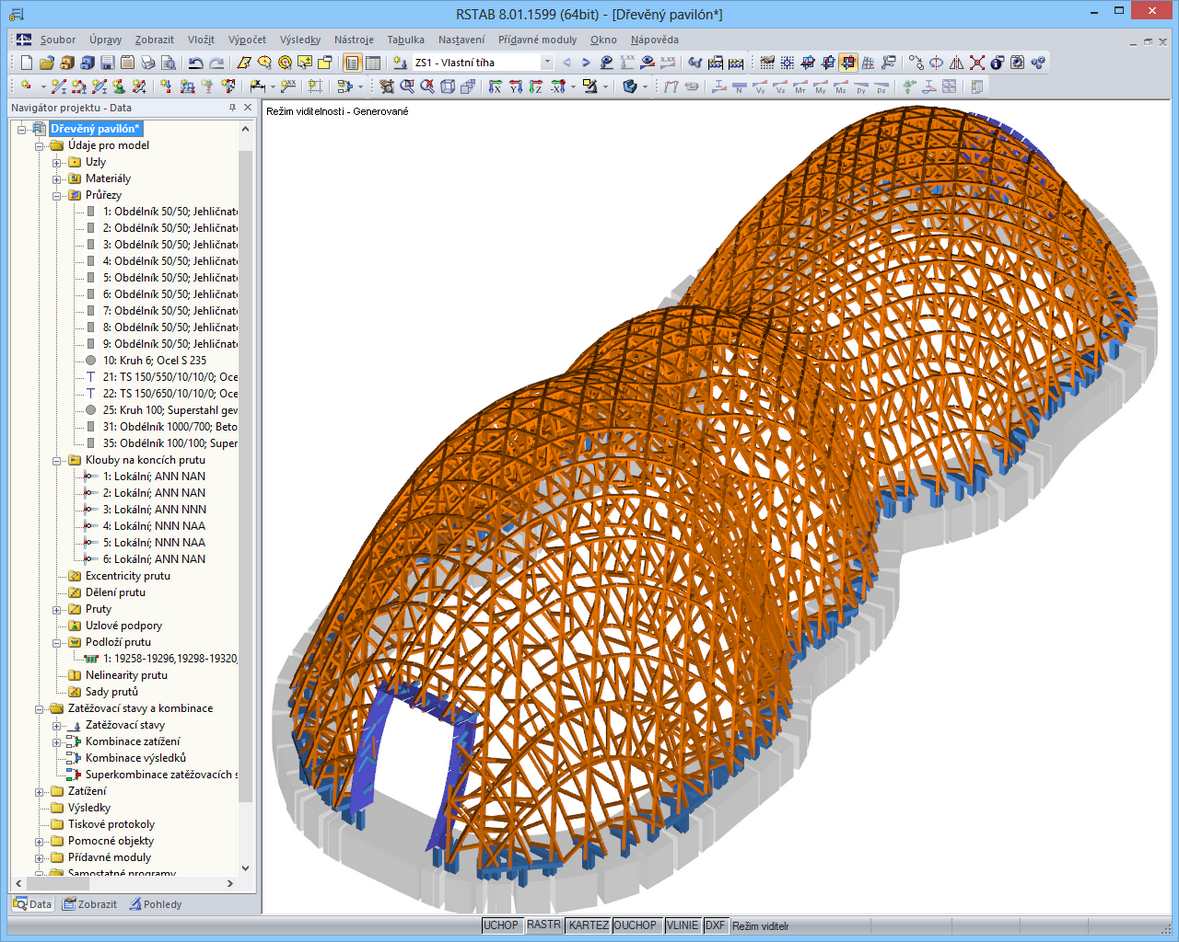Toggle the table view icon
This screenshot has height=942, width=1179.
(372, 62)
